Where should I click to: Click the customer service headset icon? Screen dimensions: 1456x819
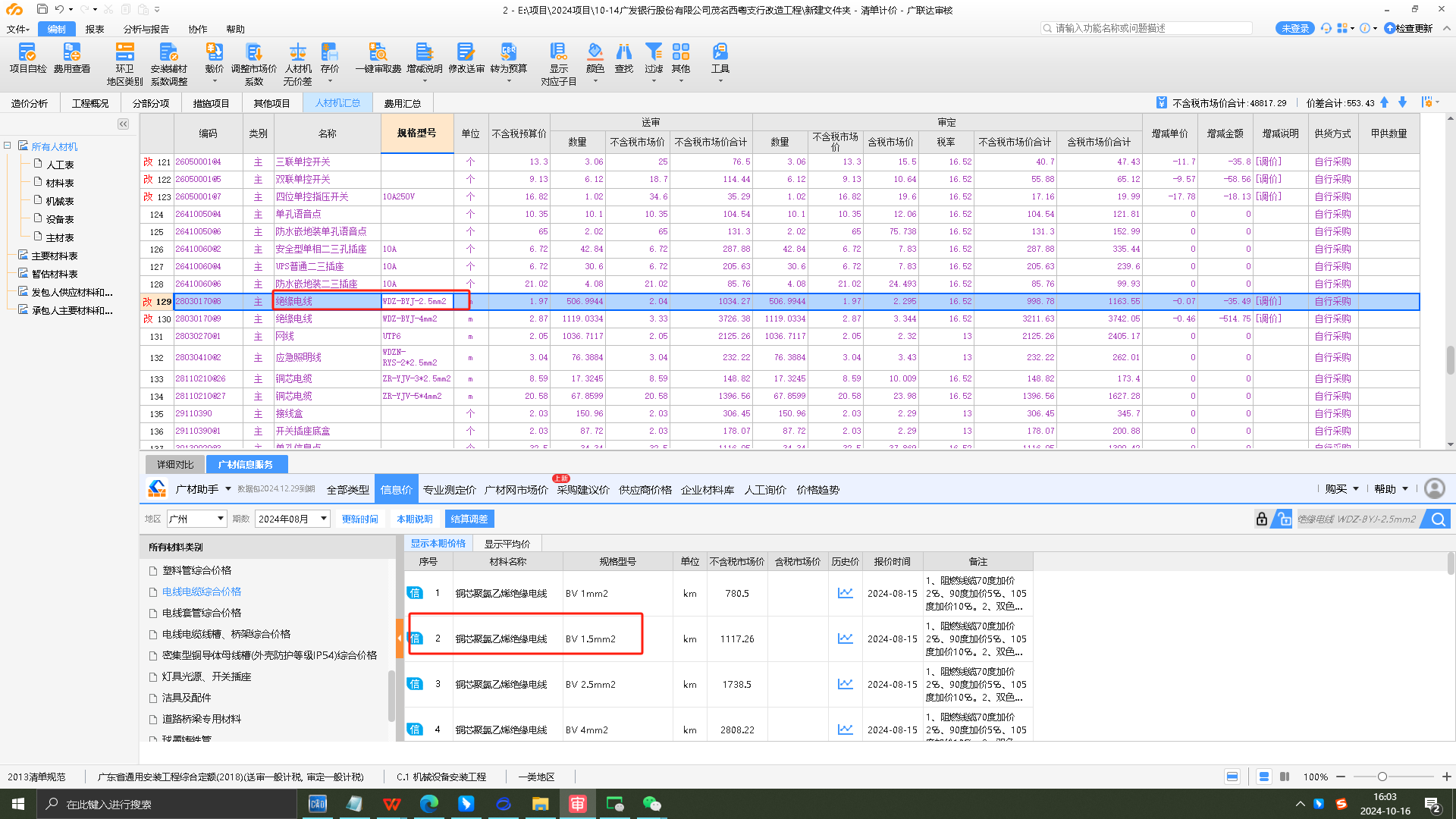coord(1326,28)
